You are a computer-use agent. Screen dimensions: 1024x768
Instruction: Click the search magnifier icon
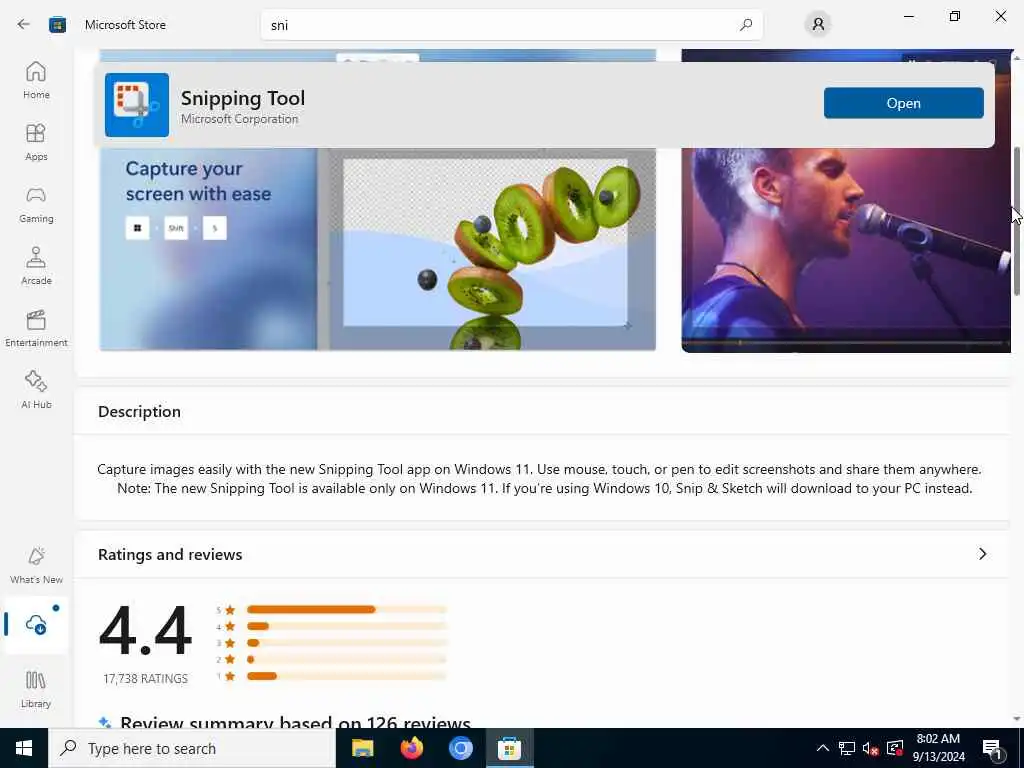(x=746, y=25)
